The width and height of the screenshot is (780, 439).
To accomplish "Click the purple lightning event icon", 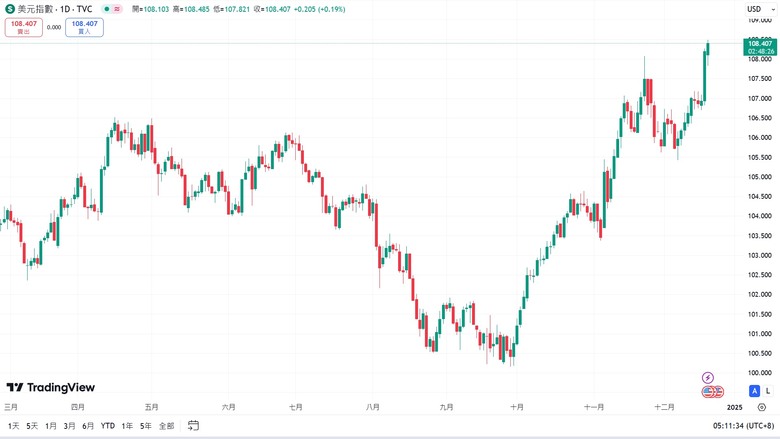I will 708,377.
